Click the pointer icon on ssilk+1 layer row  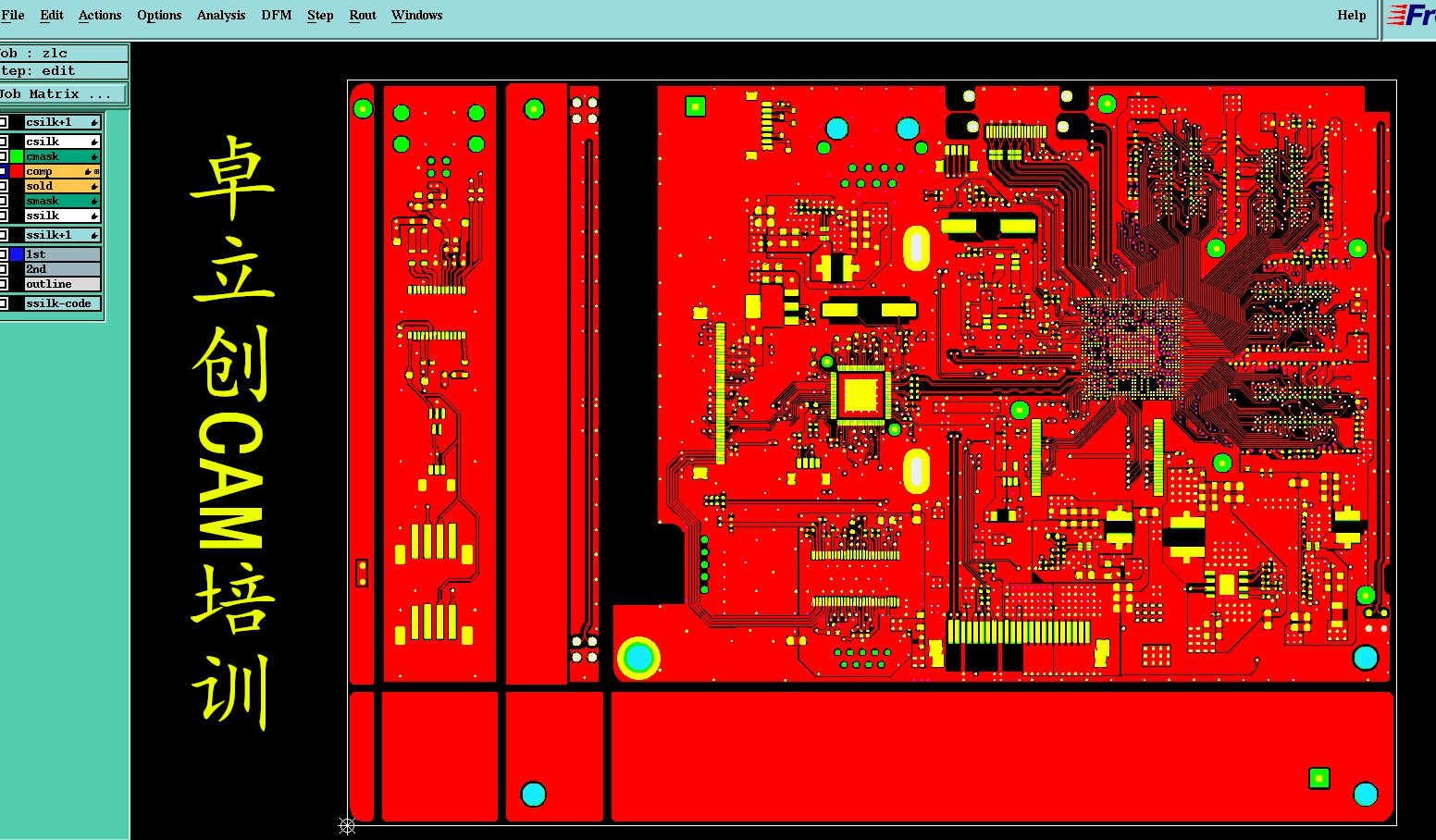pos(94,235)
